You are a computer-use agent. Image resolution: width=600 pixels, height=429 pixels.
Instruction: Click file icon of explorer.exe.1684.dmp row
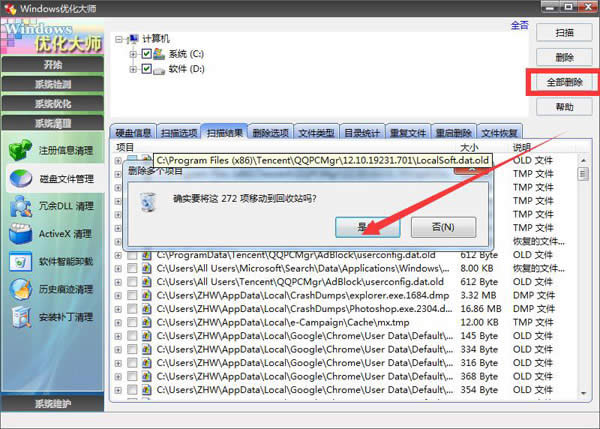pos(146,295)
